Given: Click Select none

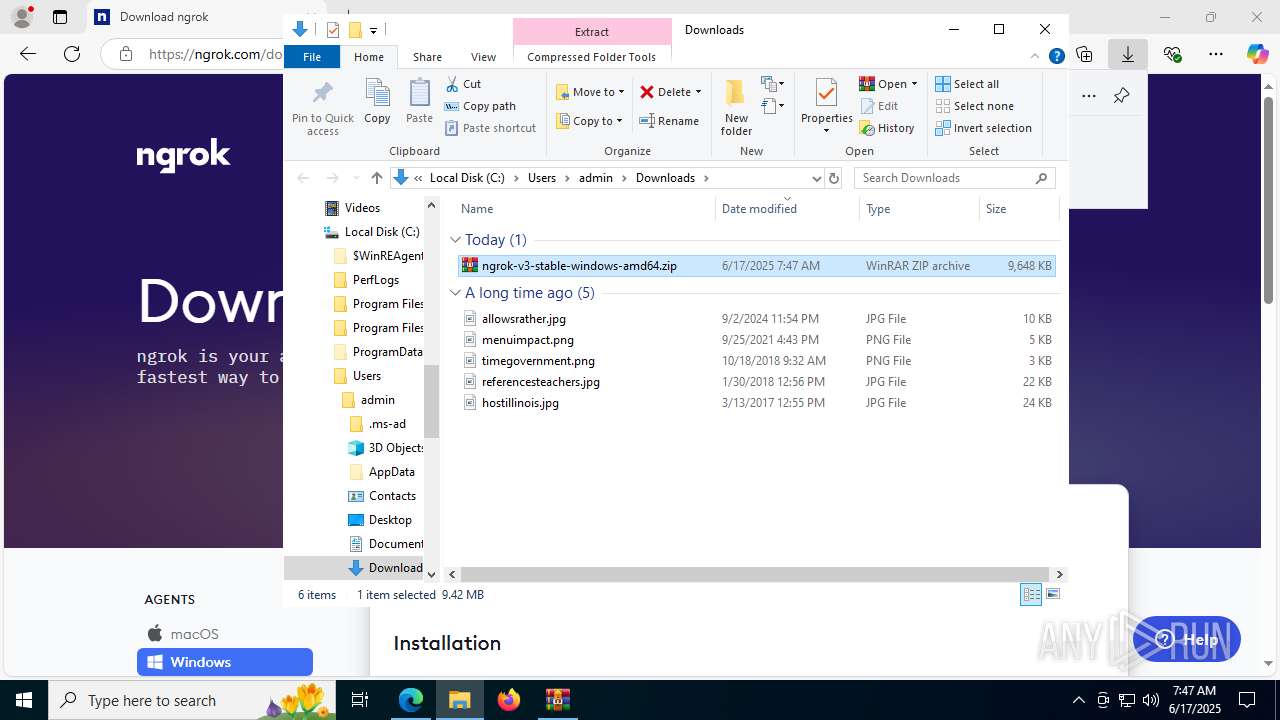Looking at the screenshot, I should [974, 106].
